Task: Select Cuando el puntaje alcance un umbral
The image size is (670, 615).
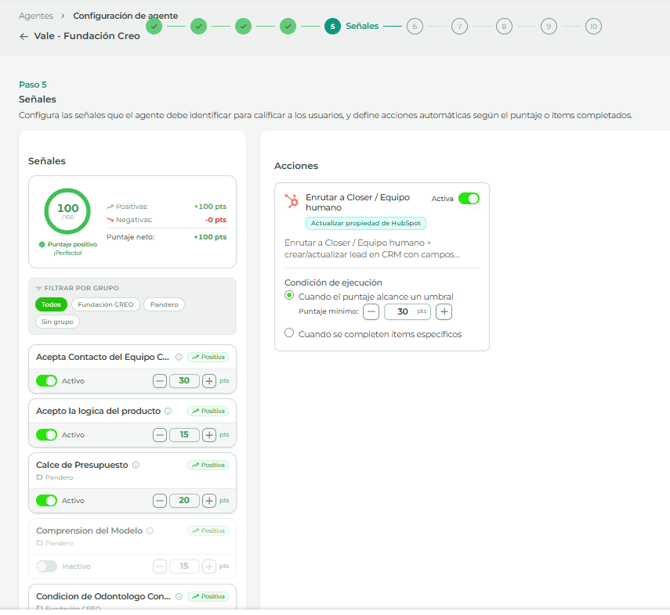Action: tap(290, 296)
